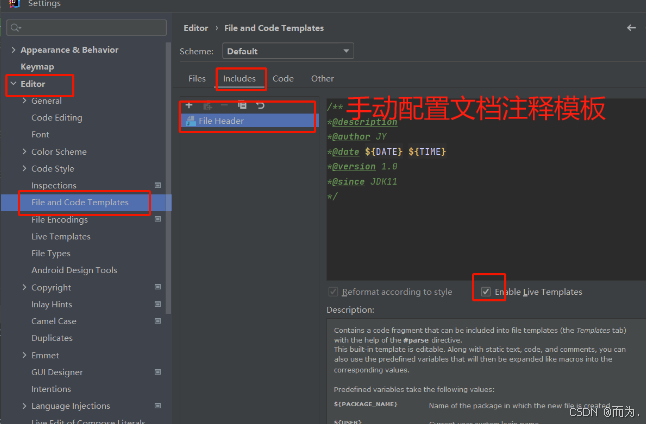Select File Header template in list
Image resolution: width=646 pixels, height=424 pixels.
250,121
